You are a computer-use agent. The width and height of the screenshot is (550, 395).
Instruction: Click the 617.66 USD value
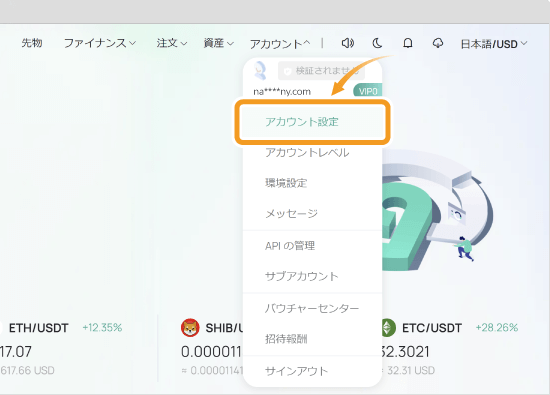pyautogui.click(x=27, y=370)
